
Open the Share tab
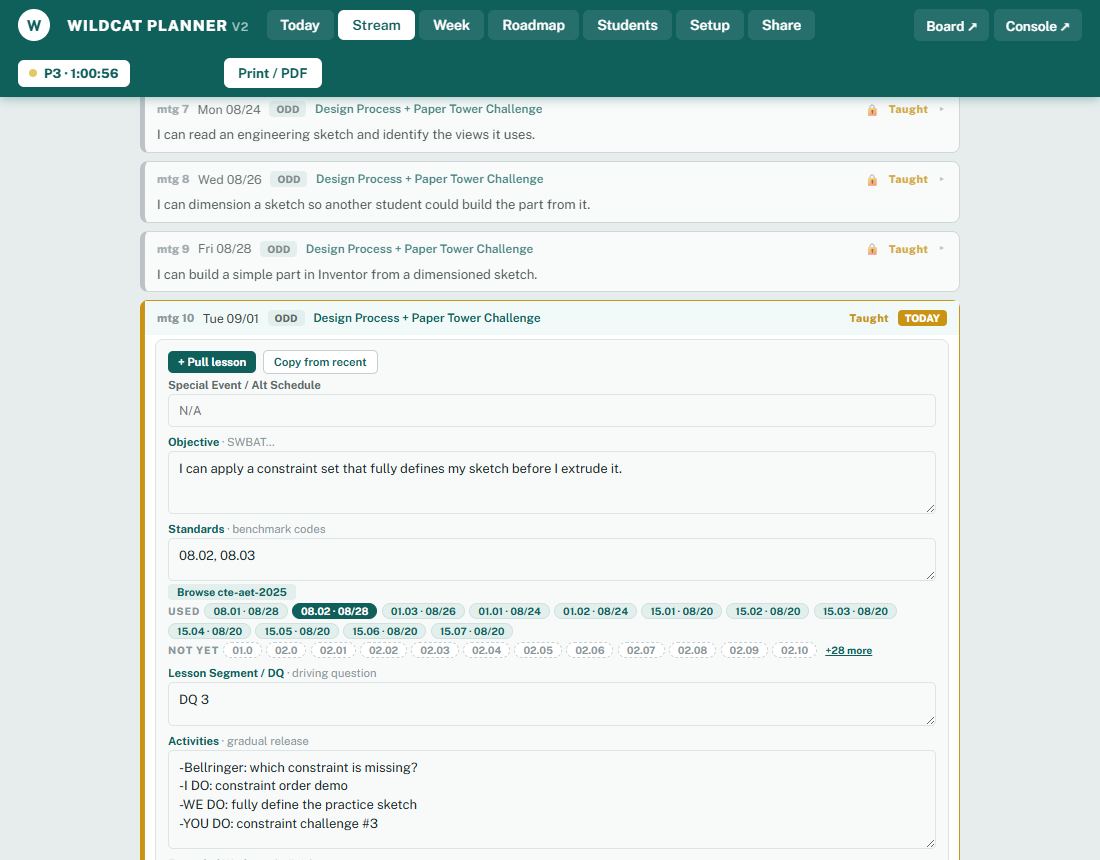[781, 25]
